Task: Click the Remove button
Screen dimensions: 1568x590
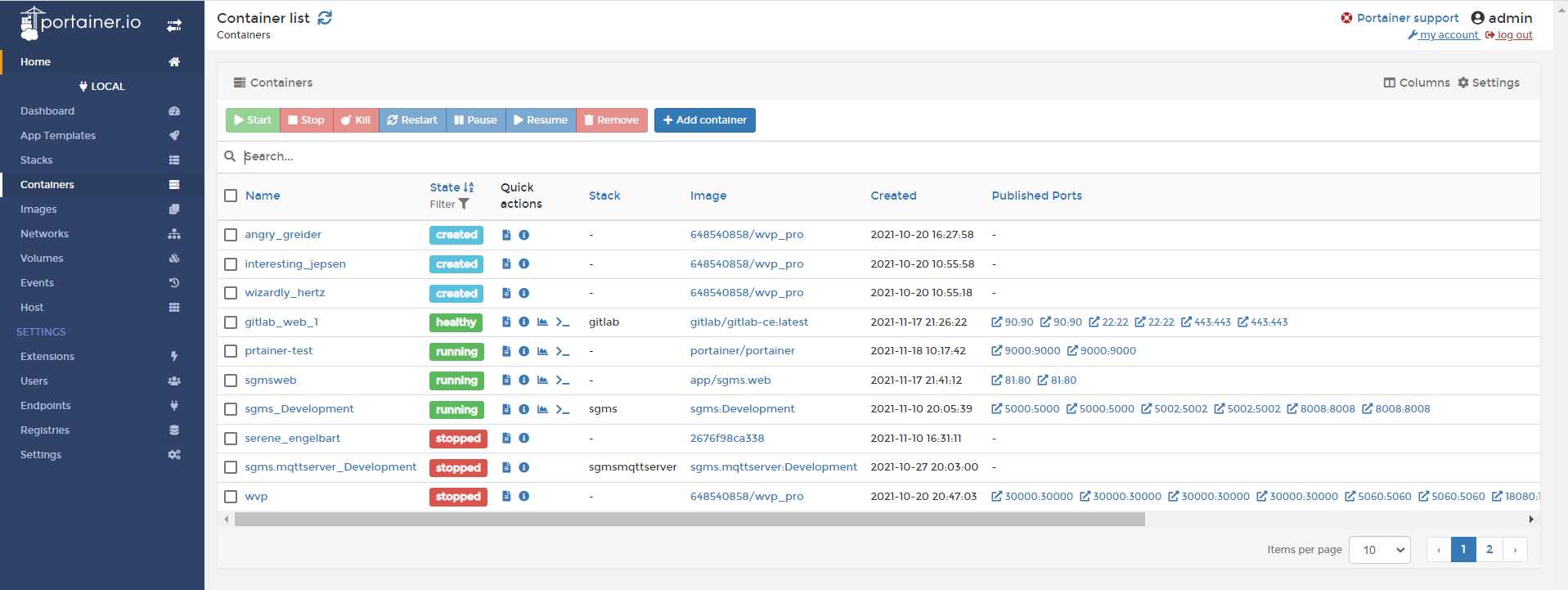Action: coord(612,120)
